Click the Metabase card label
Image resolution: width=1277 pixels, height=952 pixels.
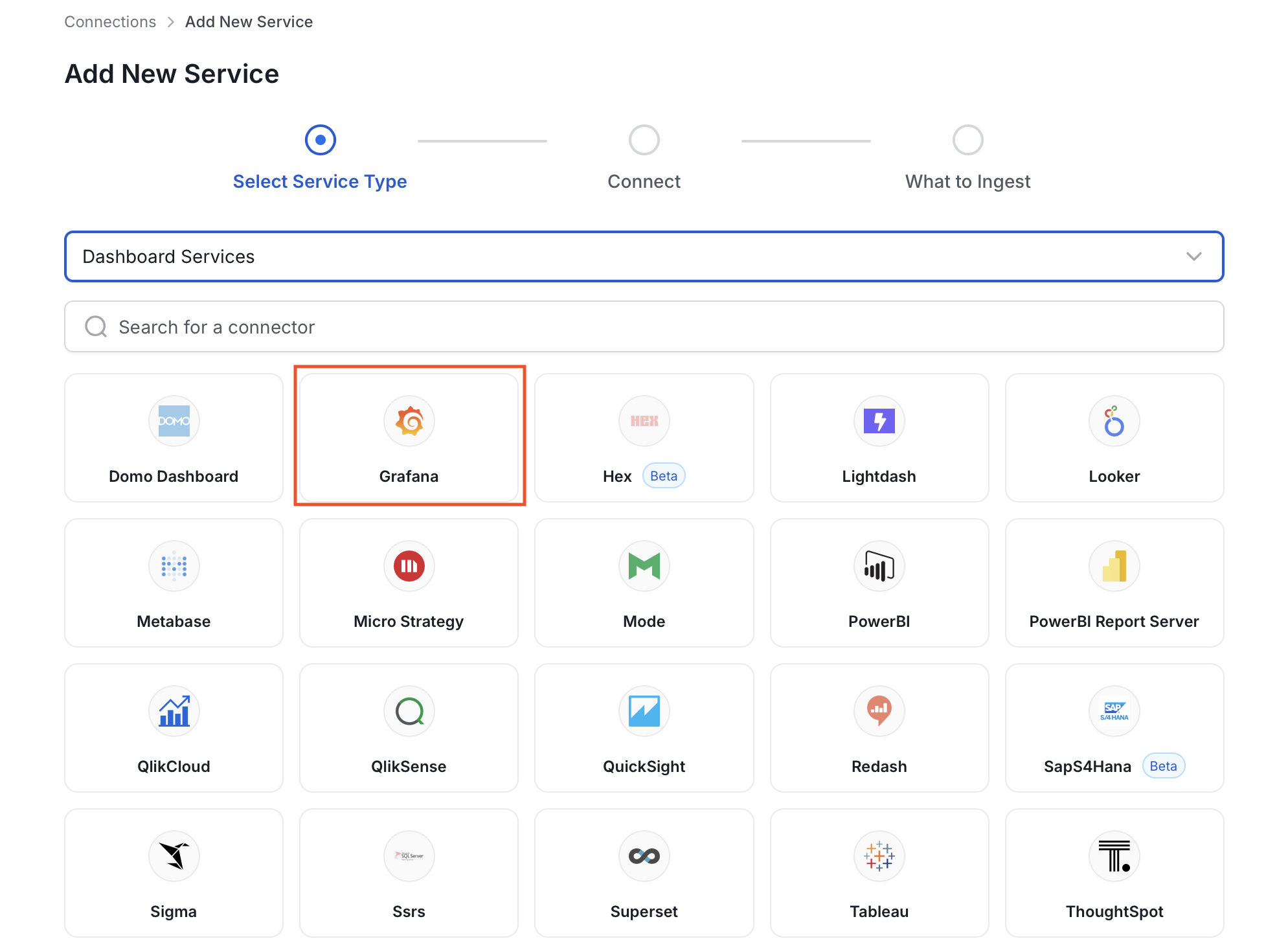pos(174,622)
